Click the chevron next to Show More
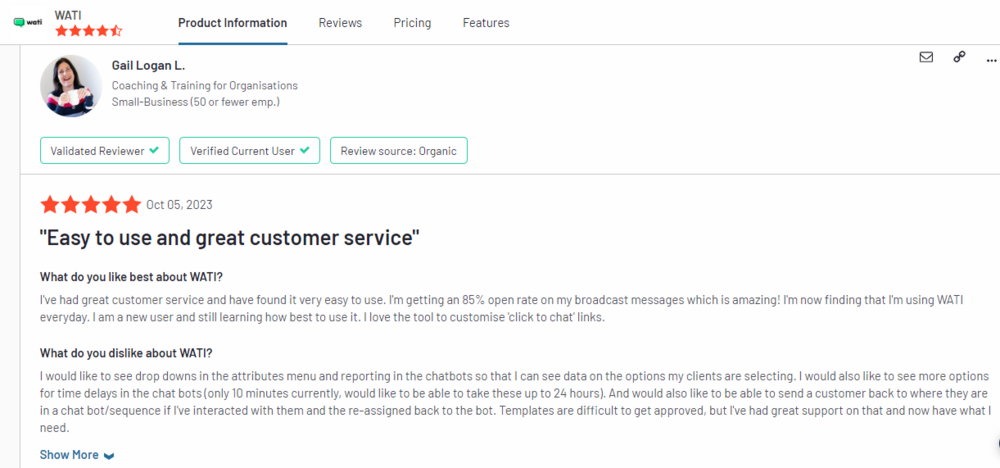This screenshot has height=468, width=1000. (x=109, y=457)
